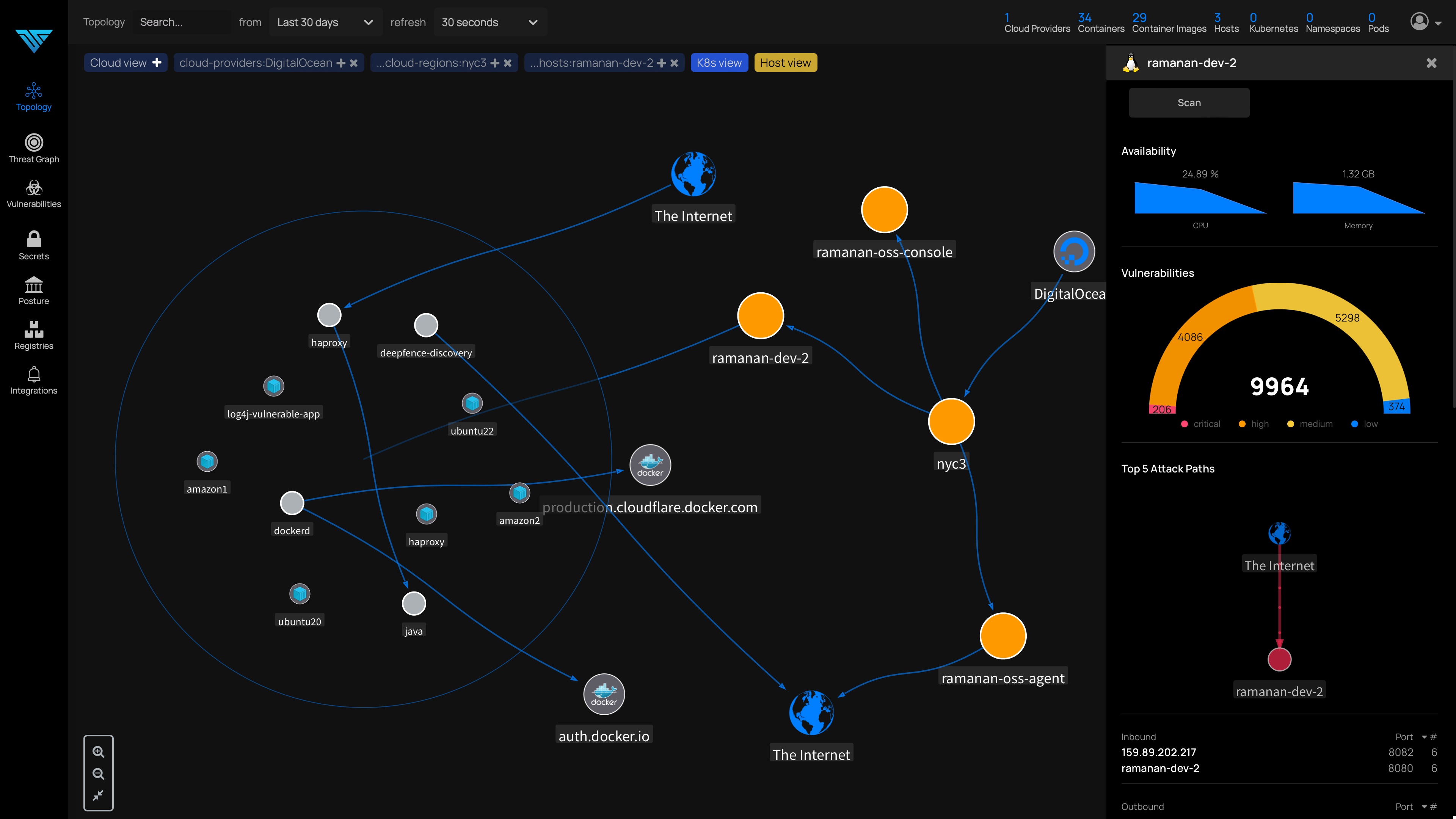
Task: Switch to Host view
Action: pyautogui.click(x=784, y=63)
